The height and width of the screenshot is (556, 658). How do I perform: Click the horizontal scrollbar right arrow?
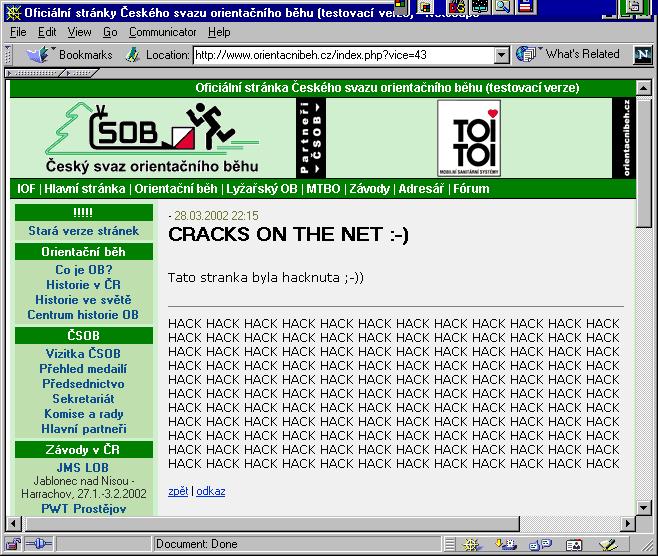click(x=628, y=524)
